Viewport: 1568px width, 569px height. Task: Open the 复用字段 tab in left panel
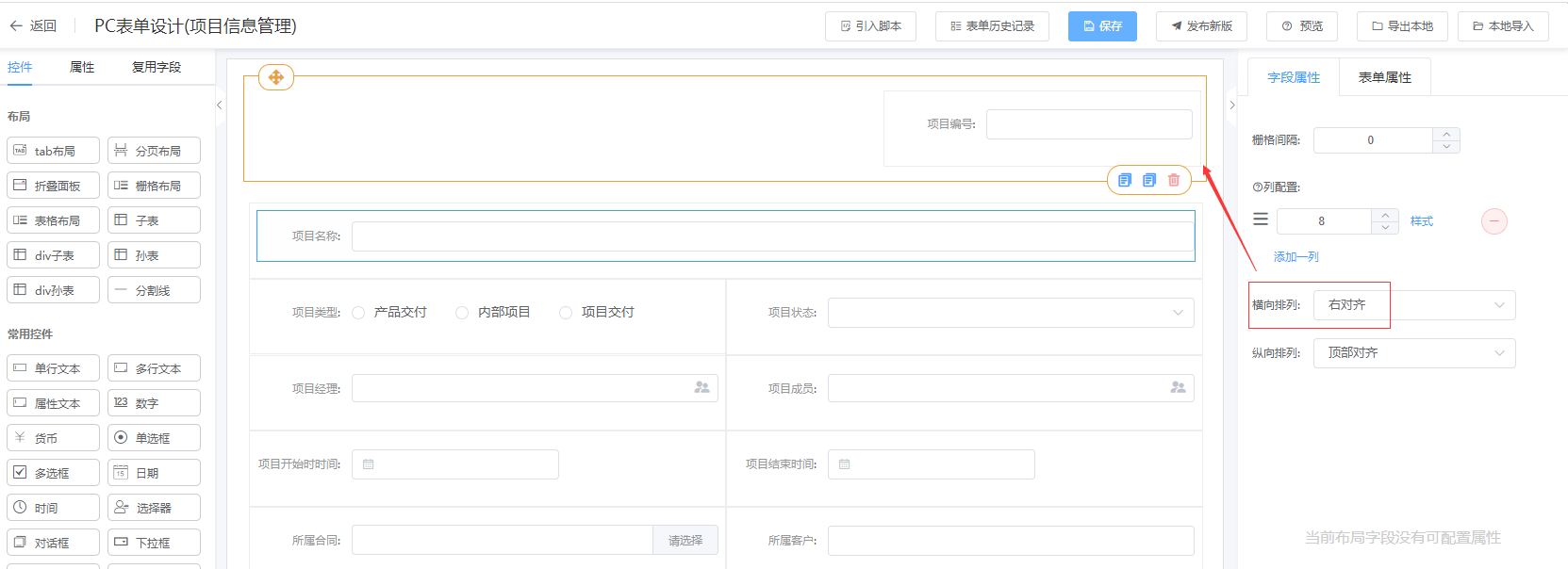tap(156, 67)
